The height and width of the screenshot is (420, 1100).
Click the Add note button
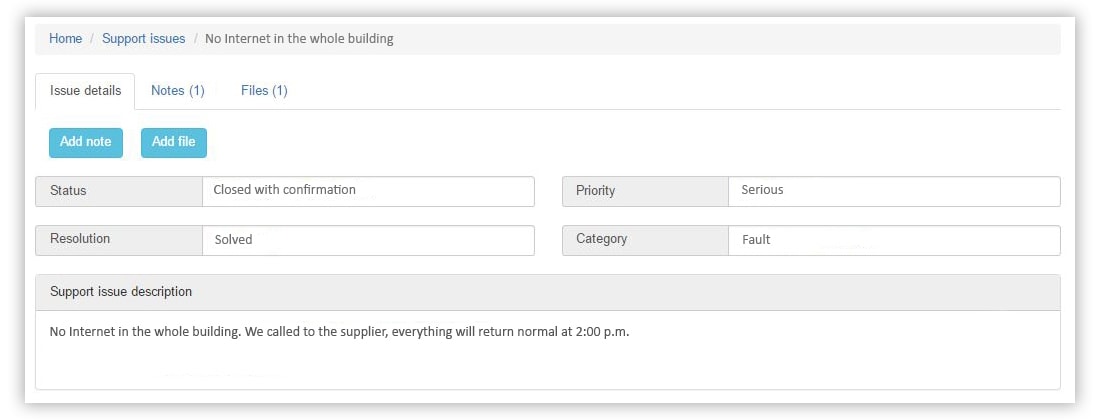pyautogui.click(x=86, y=142)
